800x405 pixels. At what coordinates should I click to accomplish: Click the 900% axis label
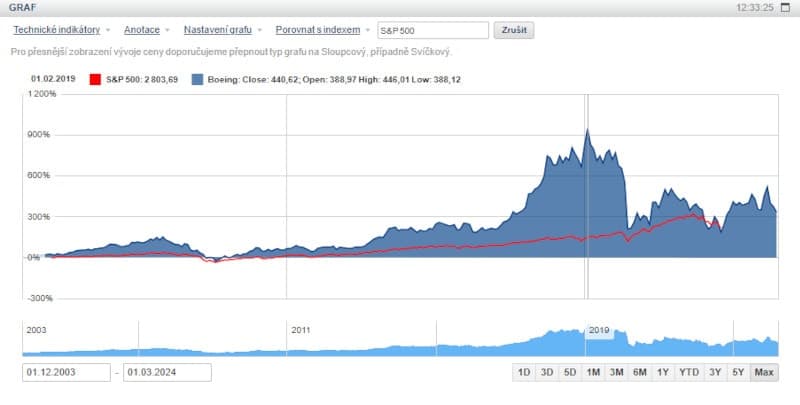39,135
